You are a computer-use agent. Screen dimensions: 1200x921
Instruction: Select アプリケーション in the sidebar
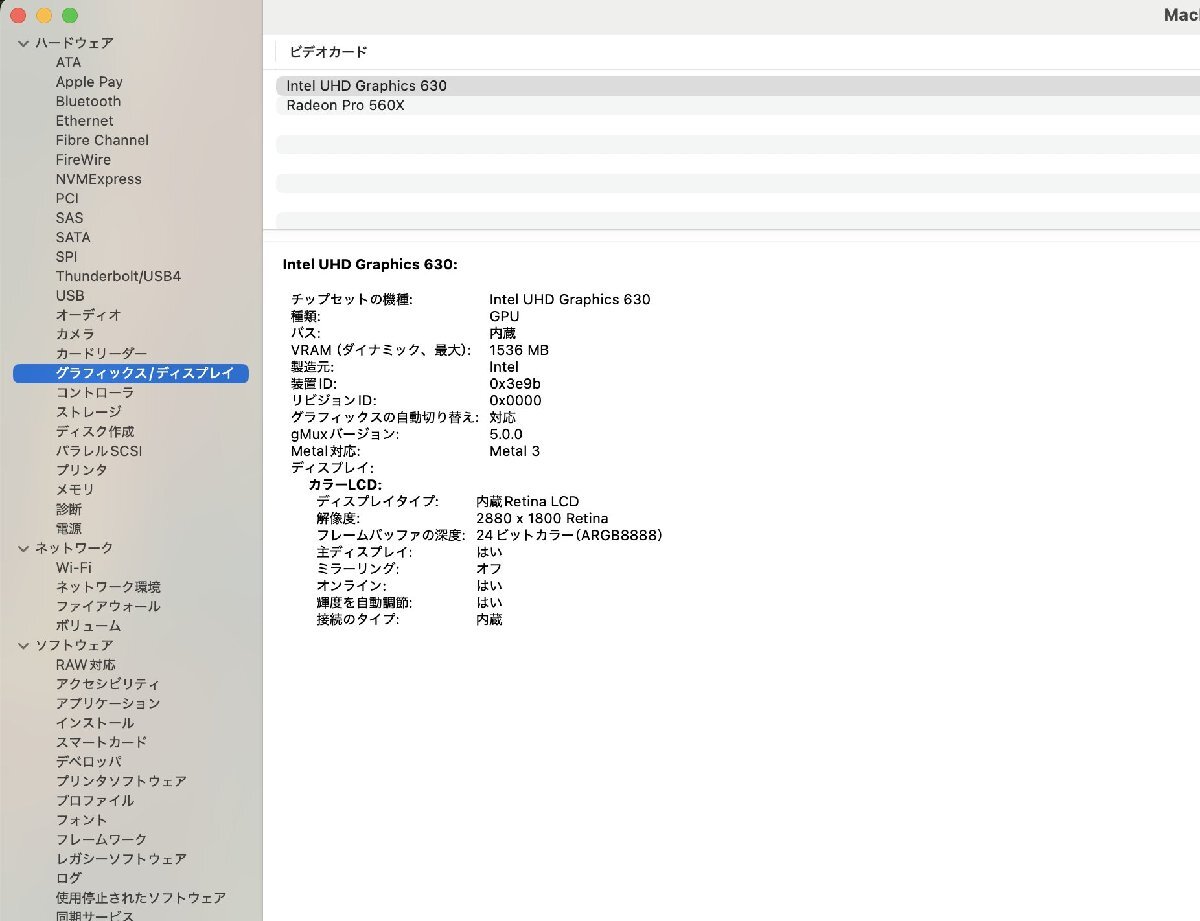(x=108, y=703)
